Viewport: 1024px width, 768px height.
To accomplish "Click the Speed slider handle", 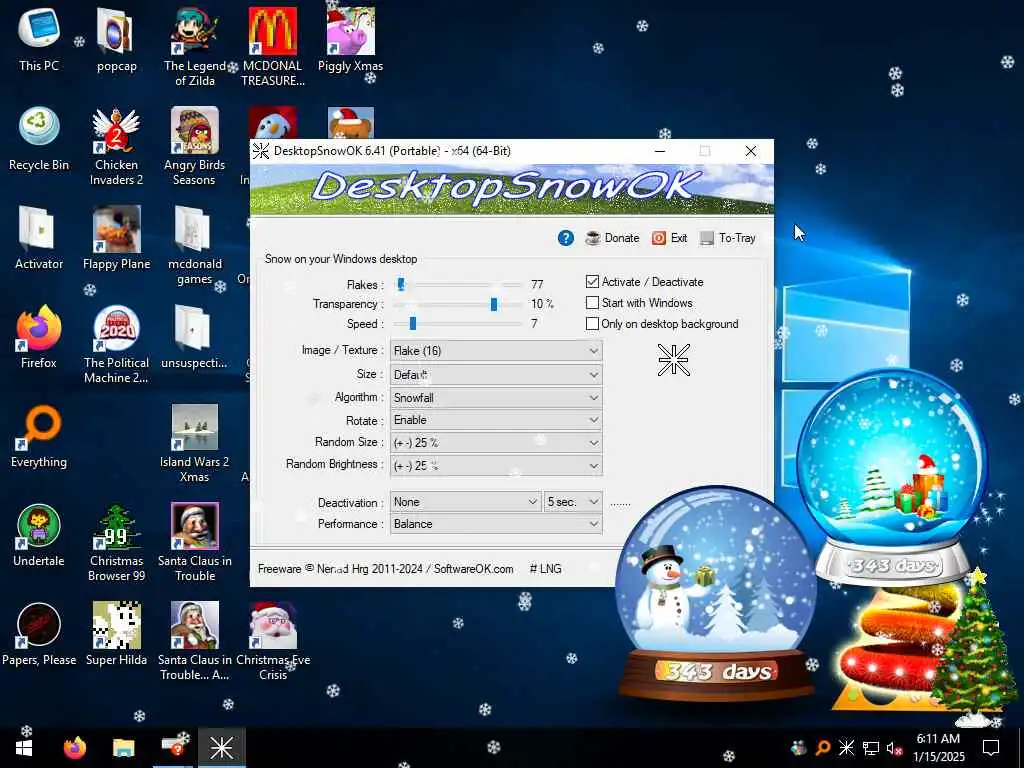I will 413,324.
